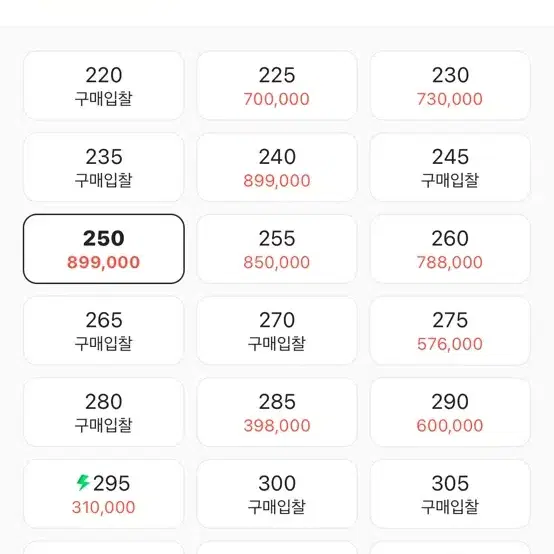
Task: Choose size 300 purchase bid tile
Action: point(277,494)
